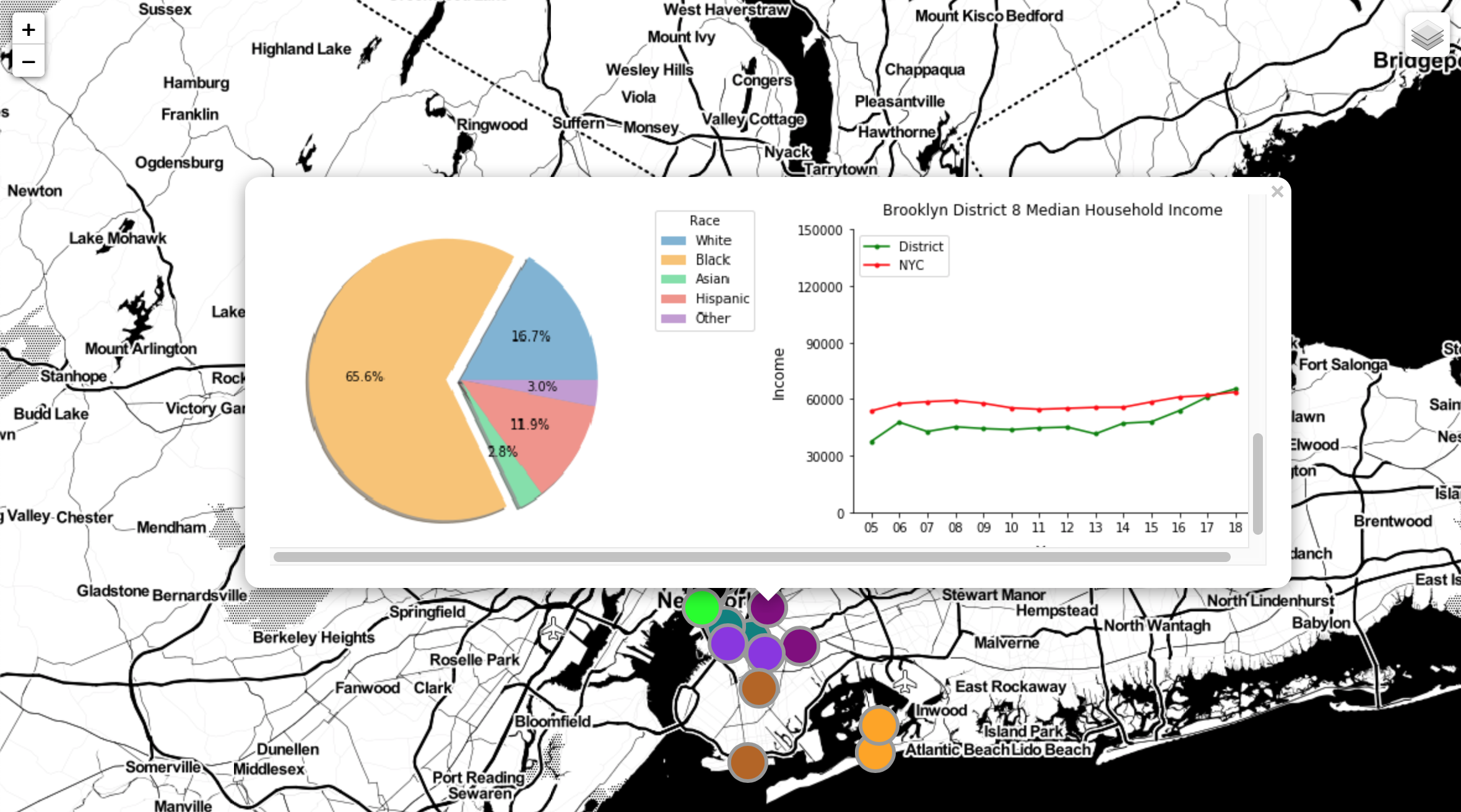The image size is (1461, 812).
Task: Click the 13 x-axis year label
Action: (x=1095, y=527)
